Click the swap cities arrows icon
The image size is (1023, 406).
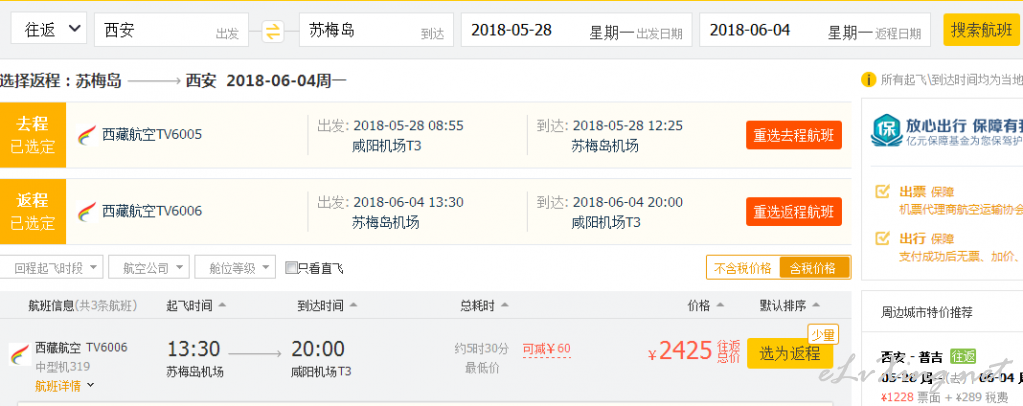(x=273, y=31)
